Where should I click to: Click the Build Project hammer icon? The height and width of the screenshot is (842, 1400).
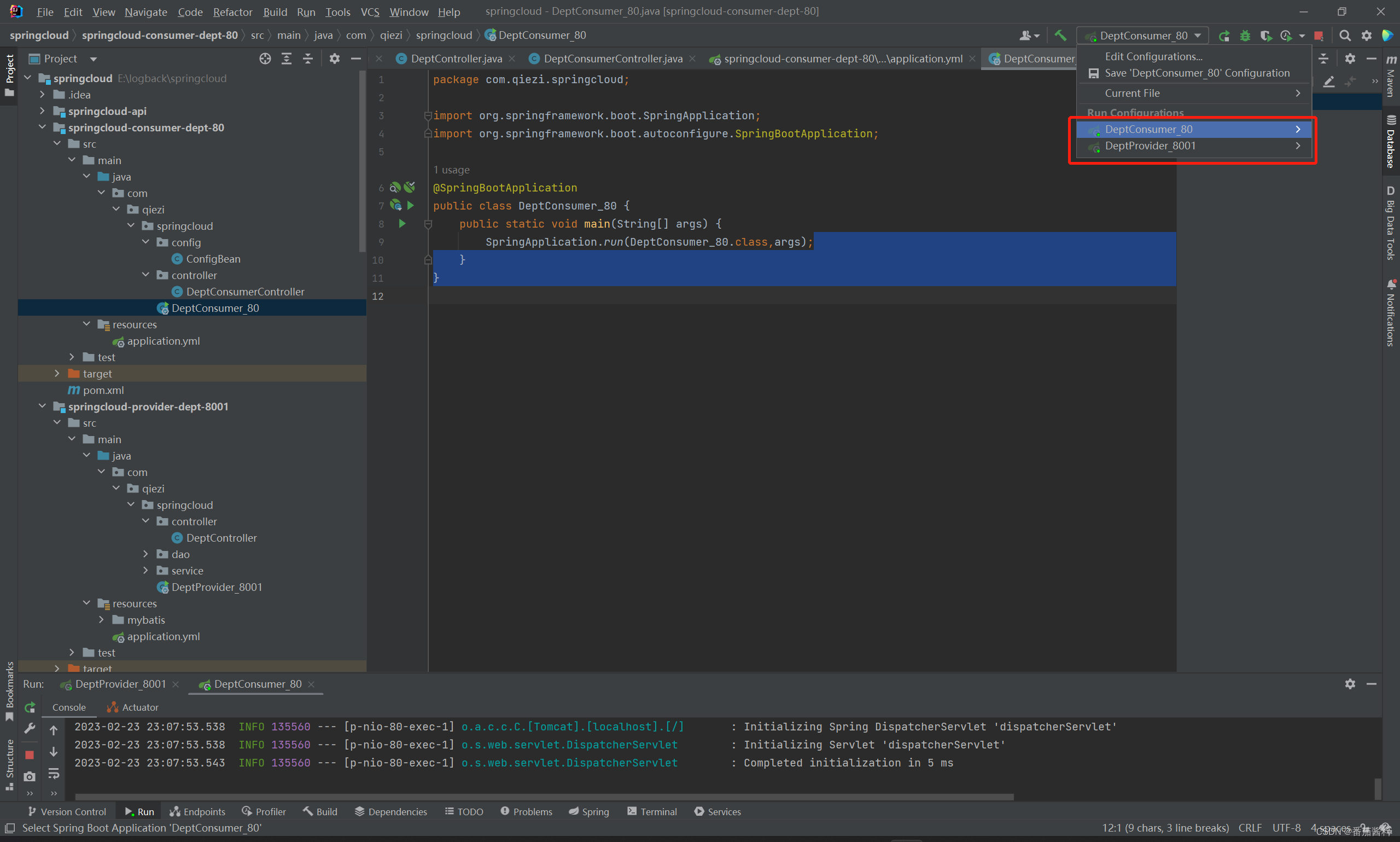pos(1060,35)
